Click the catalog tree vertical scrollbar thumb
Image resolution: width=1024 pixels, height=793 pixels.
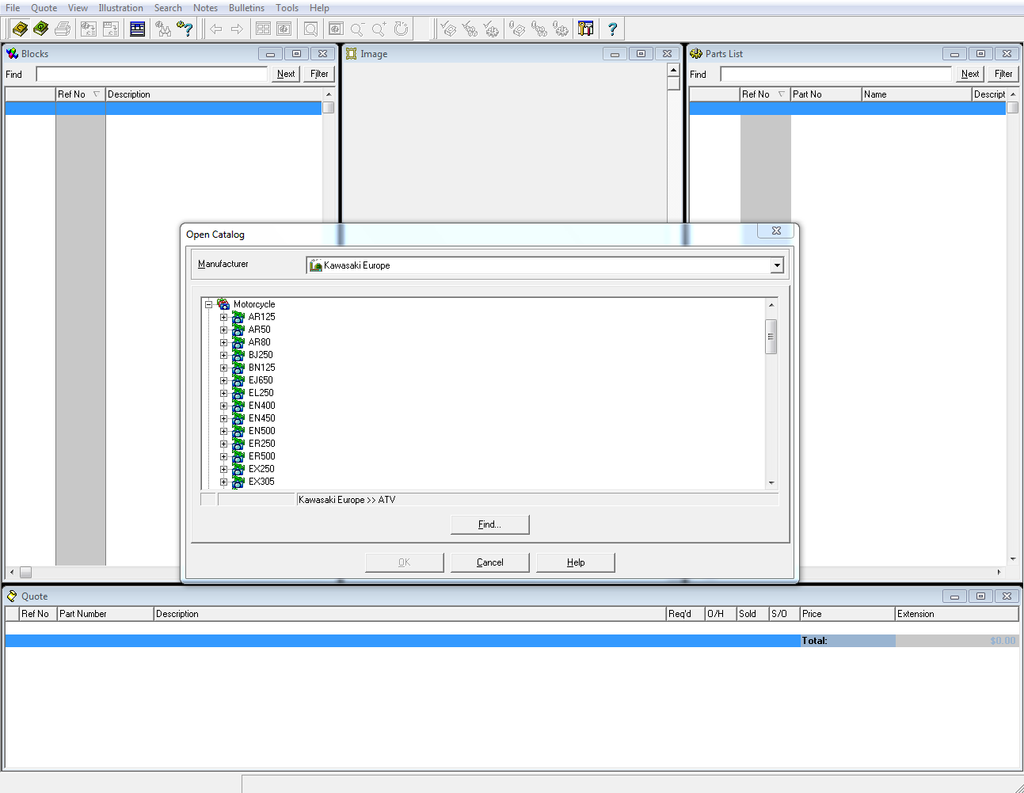771,336
